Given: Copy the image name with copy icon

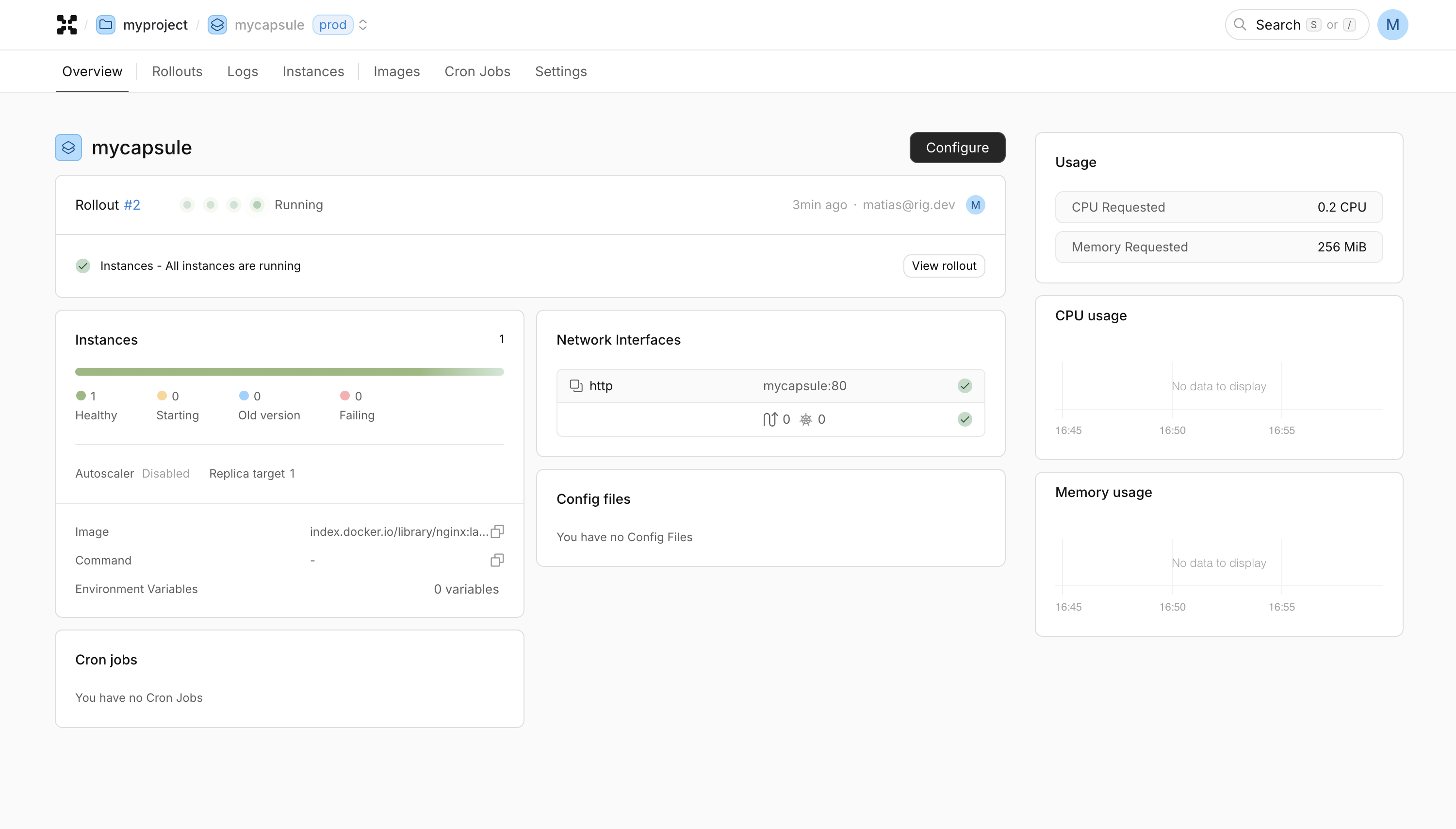Looking at the screenshot, I should tap(497, 532).
